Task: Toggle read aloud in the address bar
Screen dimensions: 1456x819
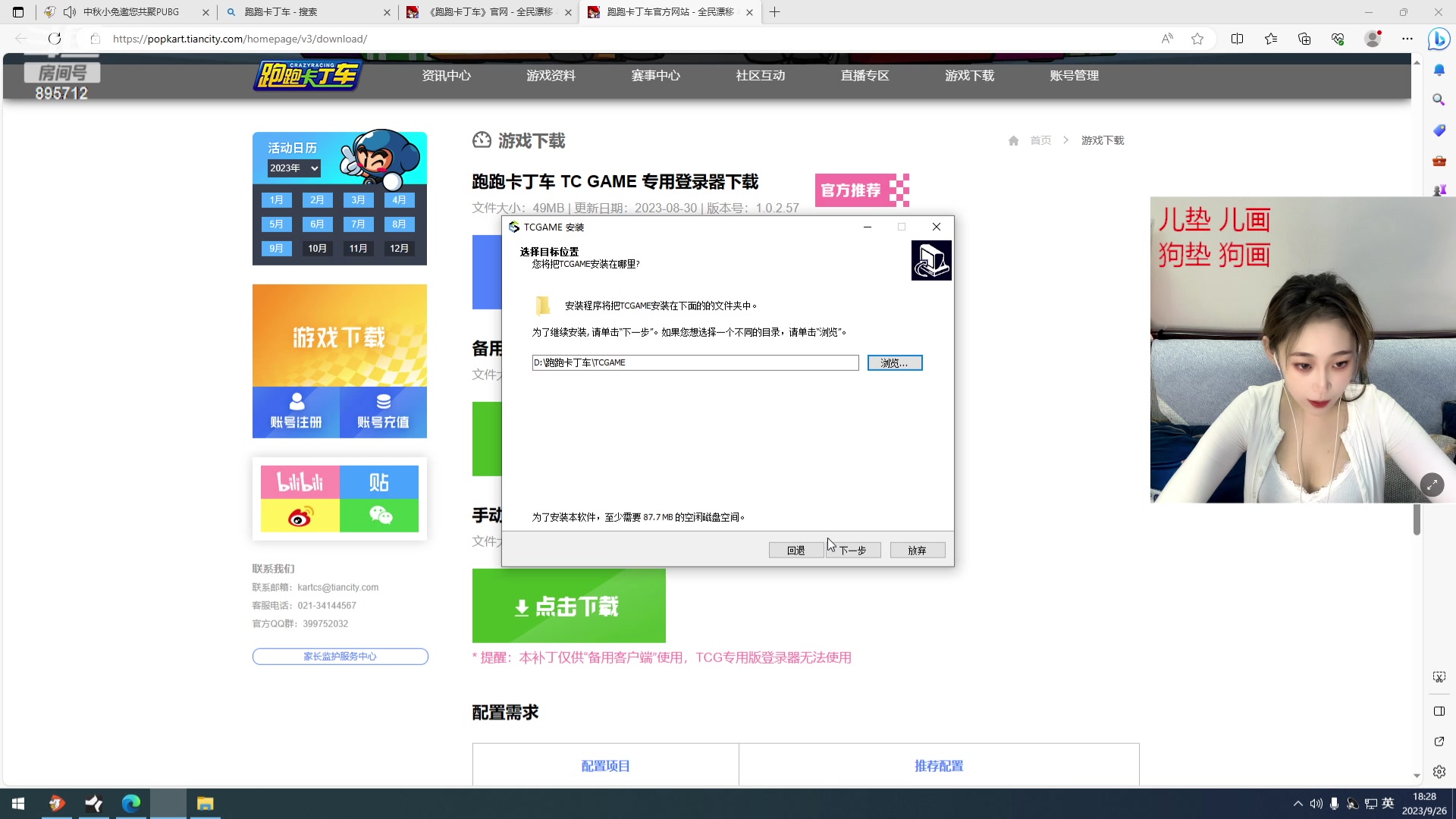Action: point(1168,39)
